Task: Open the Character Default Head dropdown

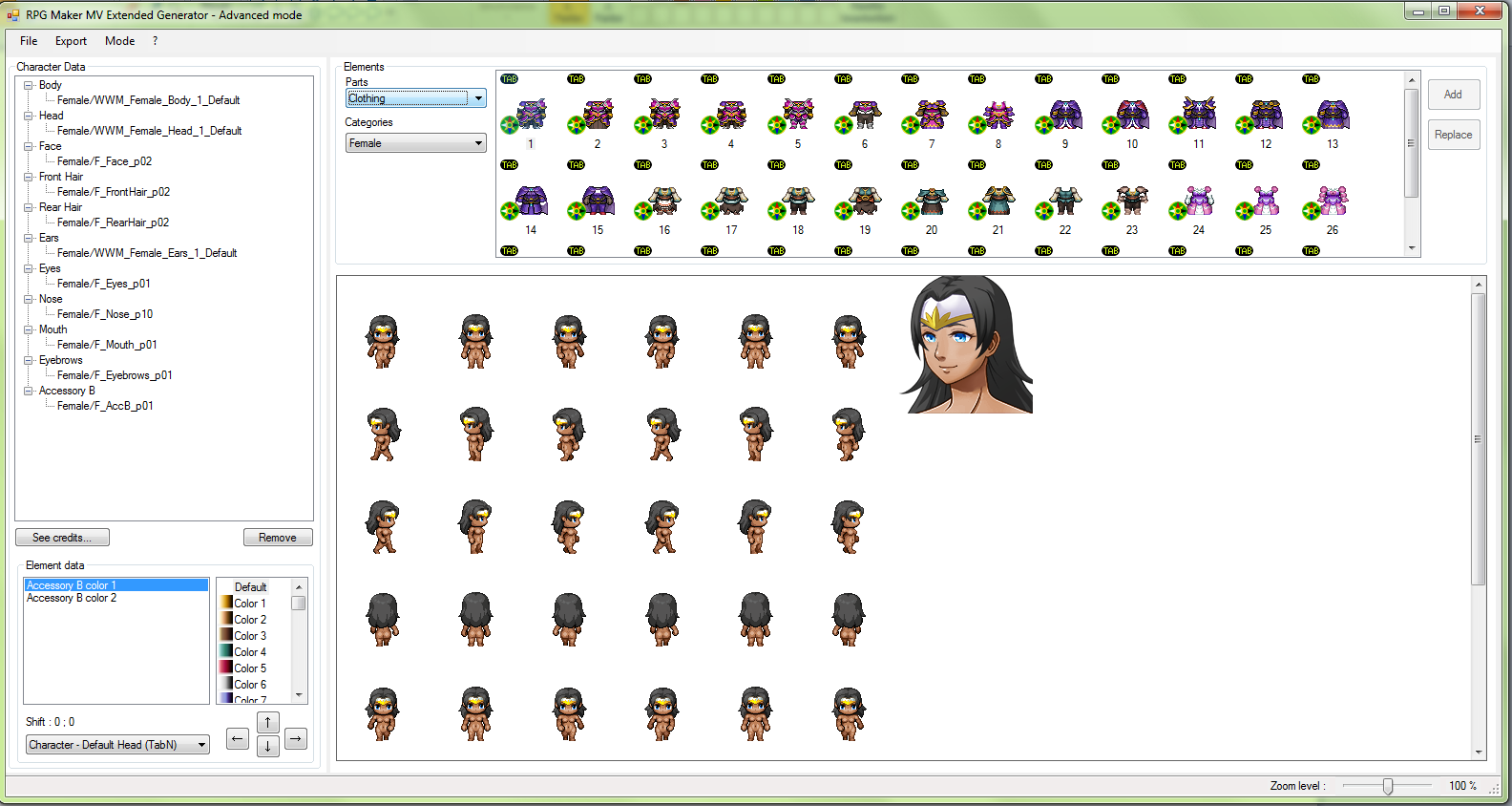Action: coord(117,745)
